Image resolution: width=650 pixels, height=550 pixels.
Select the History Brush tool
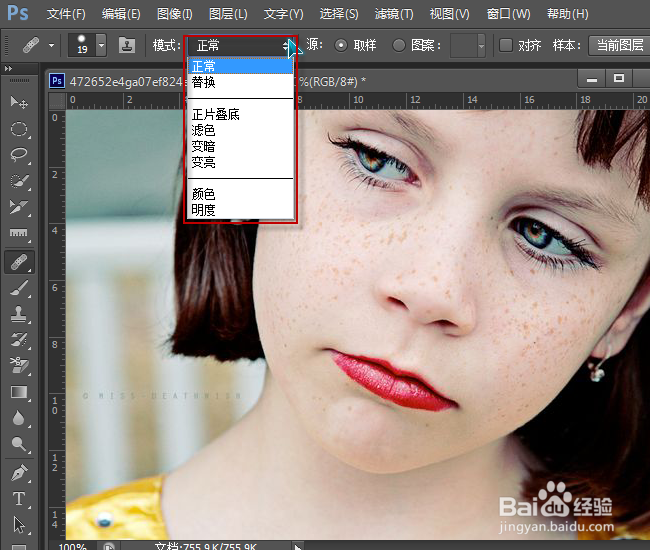tap(19, 340)
